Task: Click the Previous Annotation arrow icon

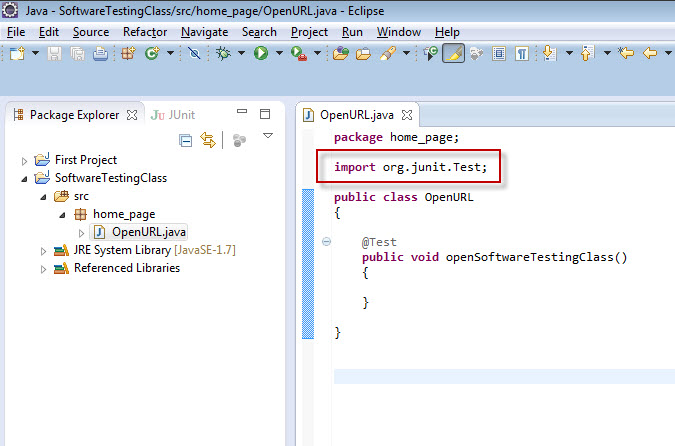Action: tap(588, 53)
